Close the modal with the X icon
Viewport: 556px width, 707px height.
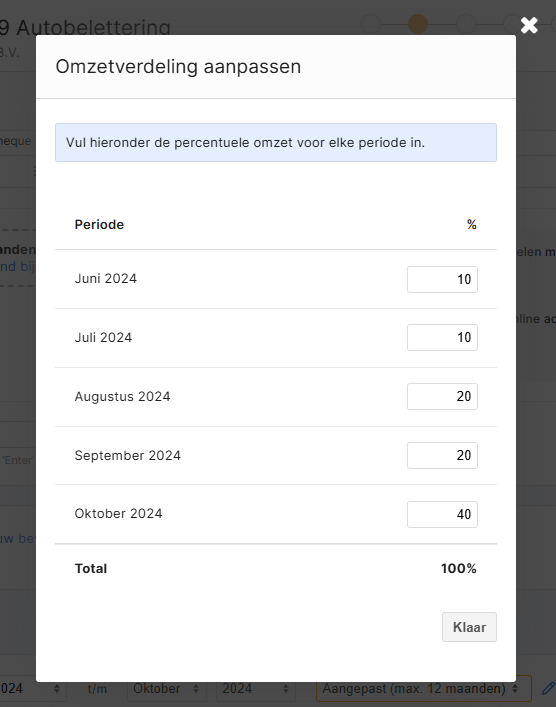click(529, 25)
